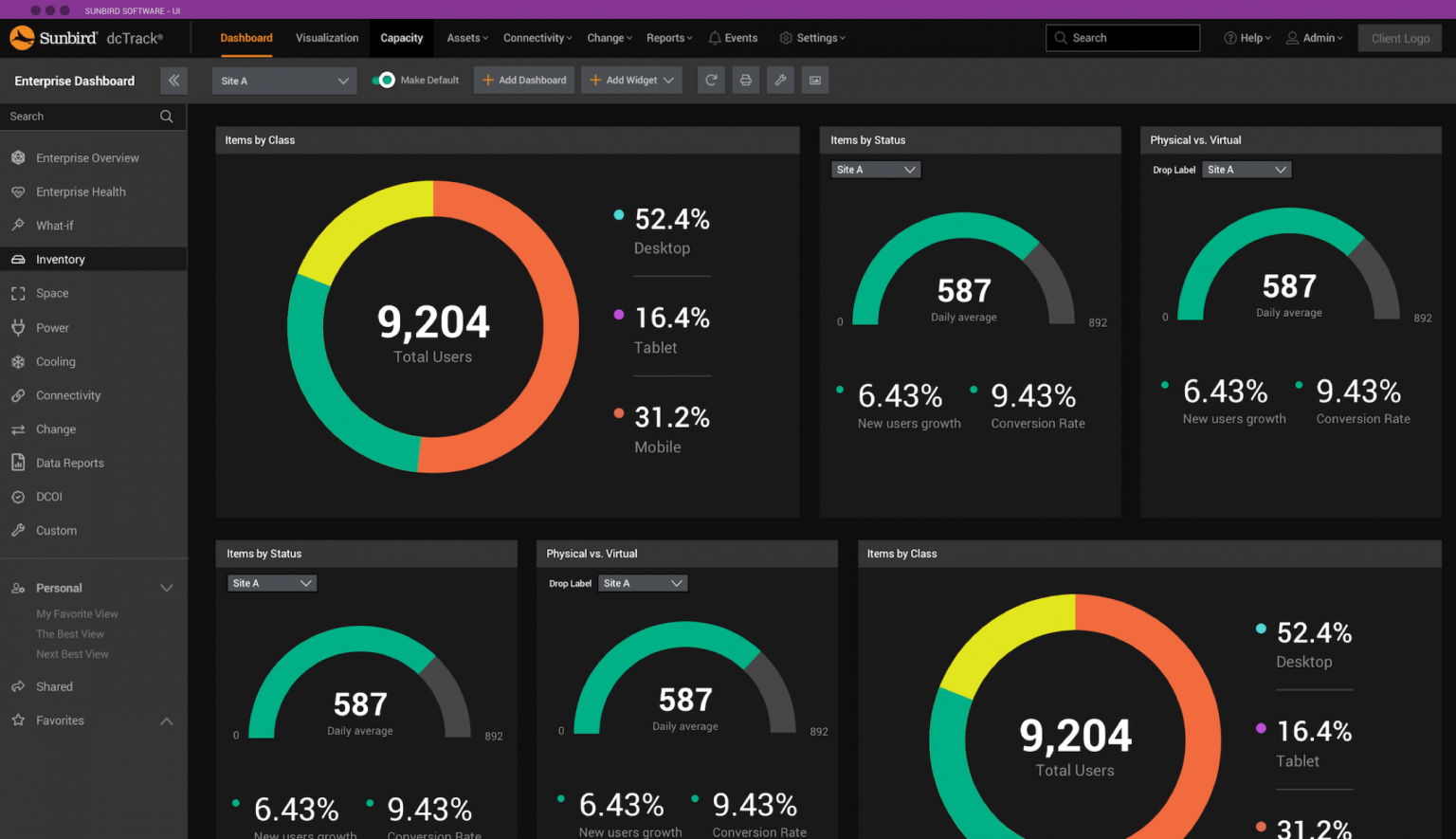The image size is (1456, 839).
Task: Click the Add Dashboard button
Action: point(524,81)
